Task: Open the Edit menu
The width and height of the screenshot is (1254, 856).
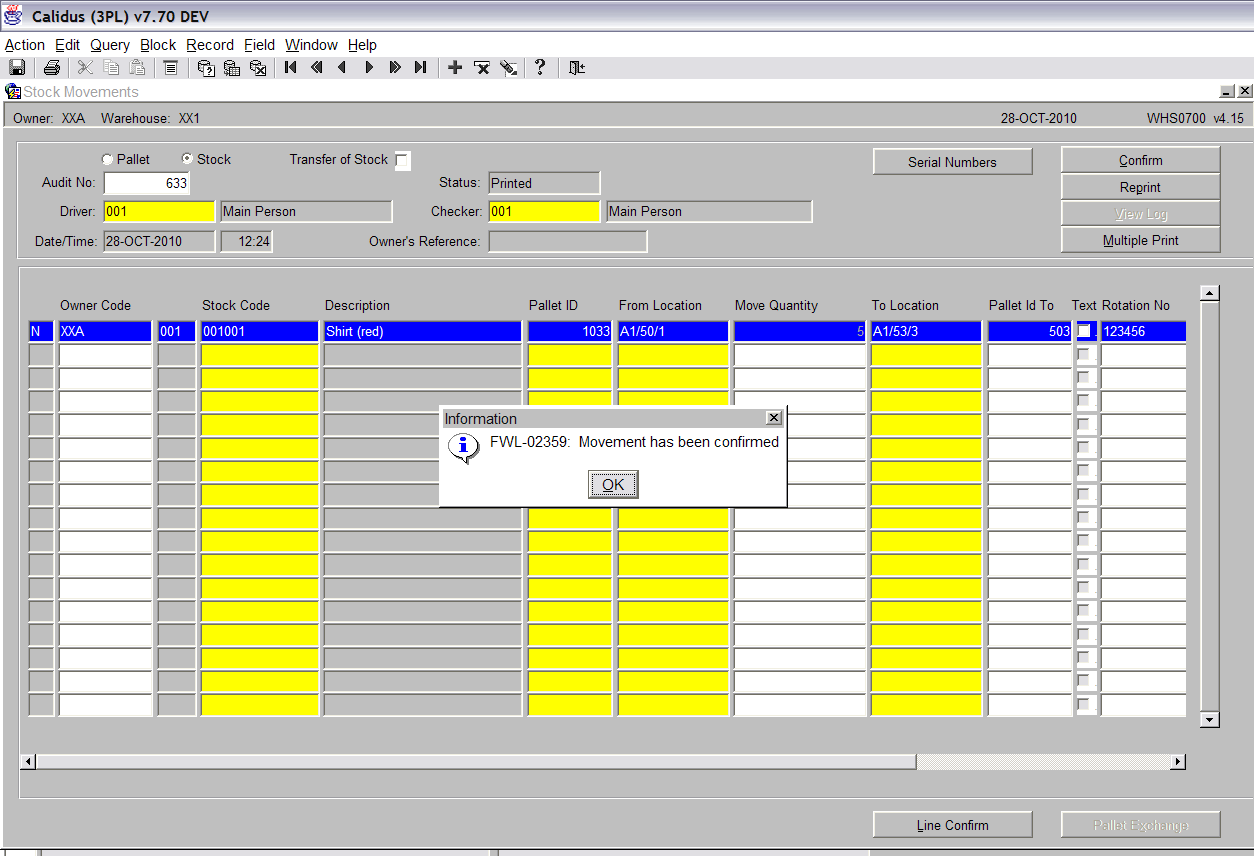Action: 67,45
